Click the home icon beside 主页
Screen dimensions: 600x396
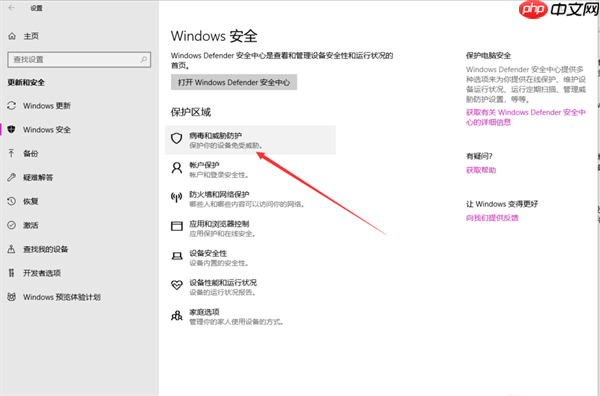[x=12, y=36]
